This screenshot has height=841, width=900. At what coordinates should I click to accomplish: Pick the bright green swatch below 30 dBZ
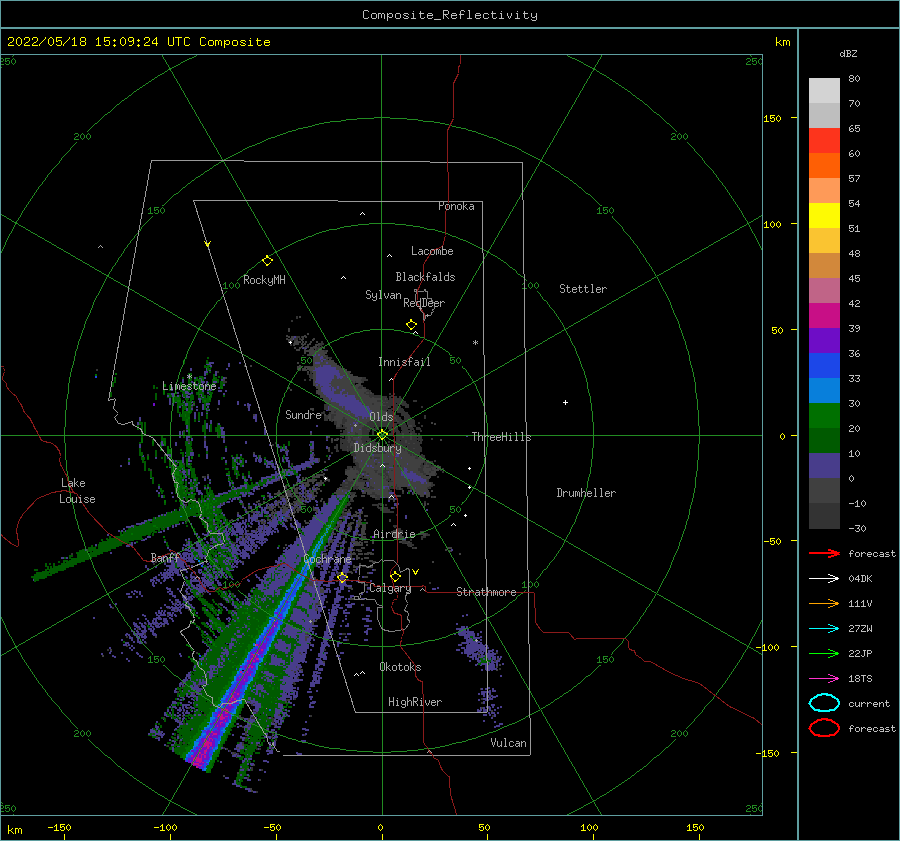click(824, 416)
